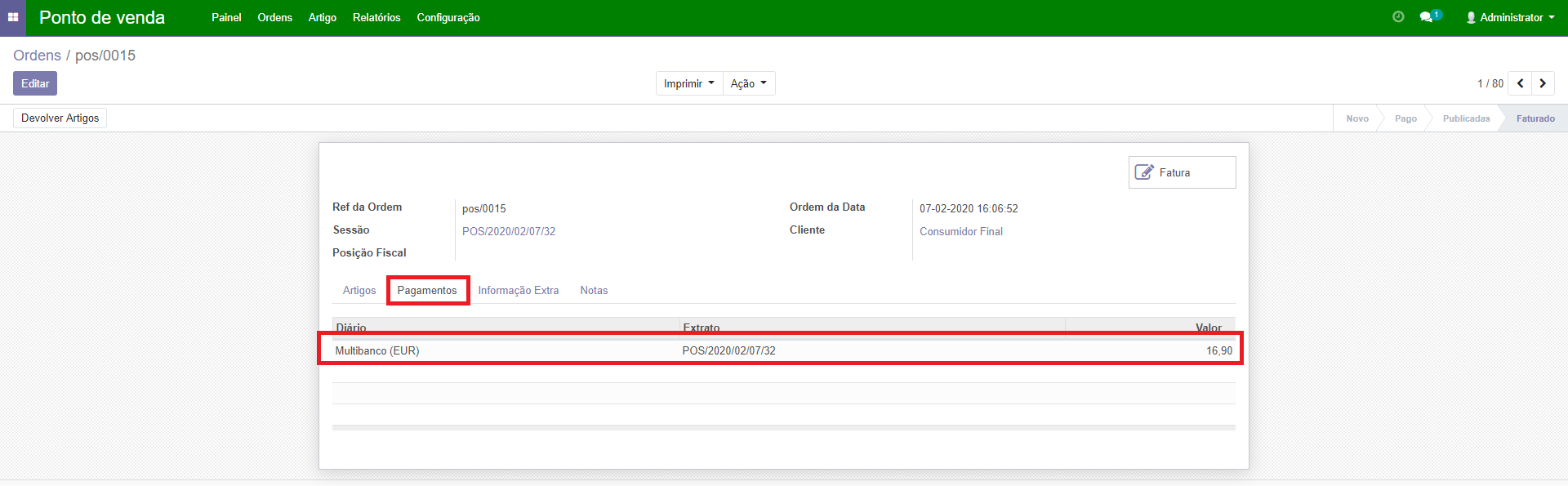Image resolution: width=1568 pixels, height=486 pixels.
Task: Open the Painel menu
Action: pyautogui.click(x=226, y=17)
